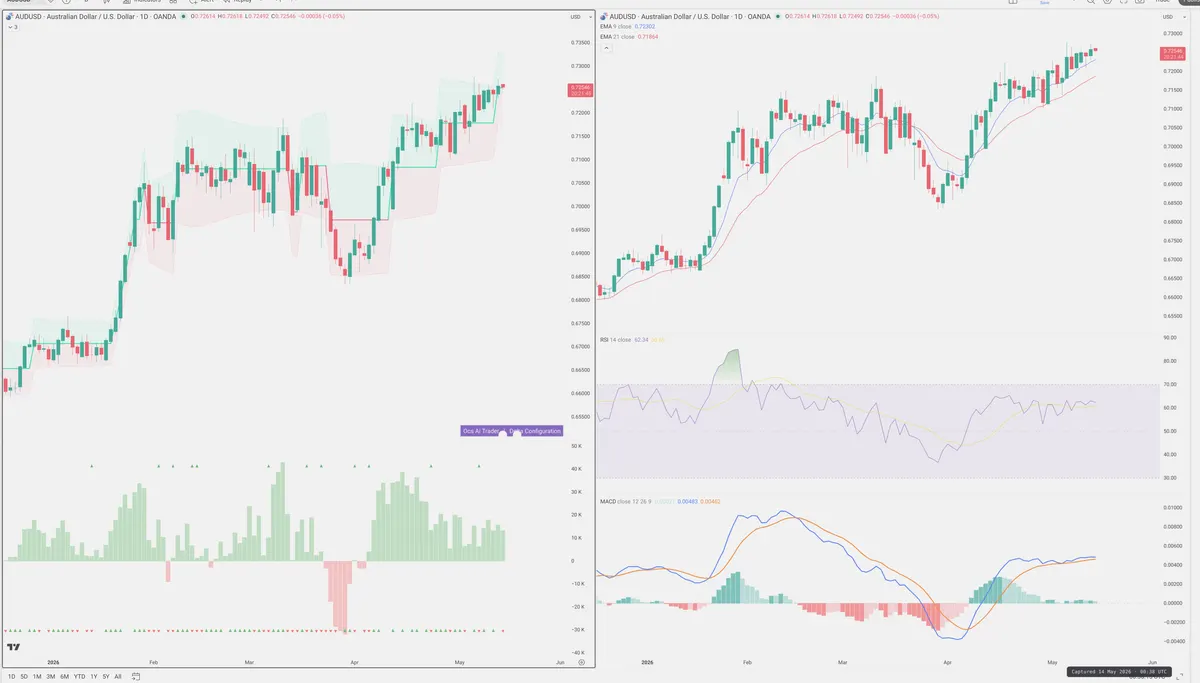The image size is (1200, 683).
Task: Open the go-to-date calendar icon
Action: pos(136,677)
